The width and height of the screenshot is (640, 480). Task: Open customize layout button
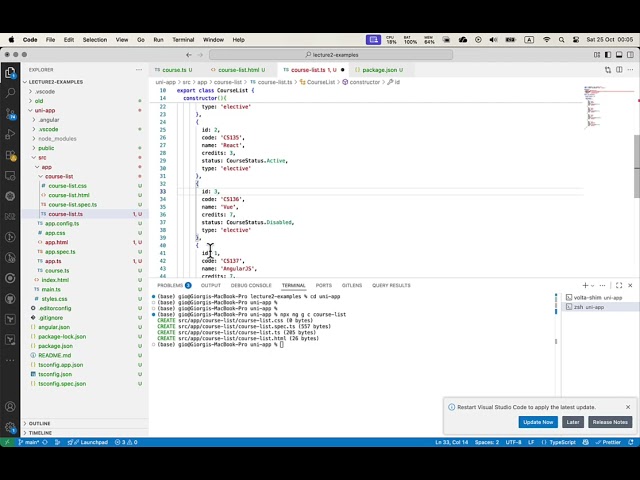(597, 55)
